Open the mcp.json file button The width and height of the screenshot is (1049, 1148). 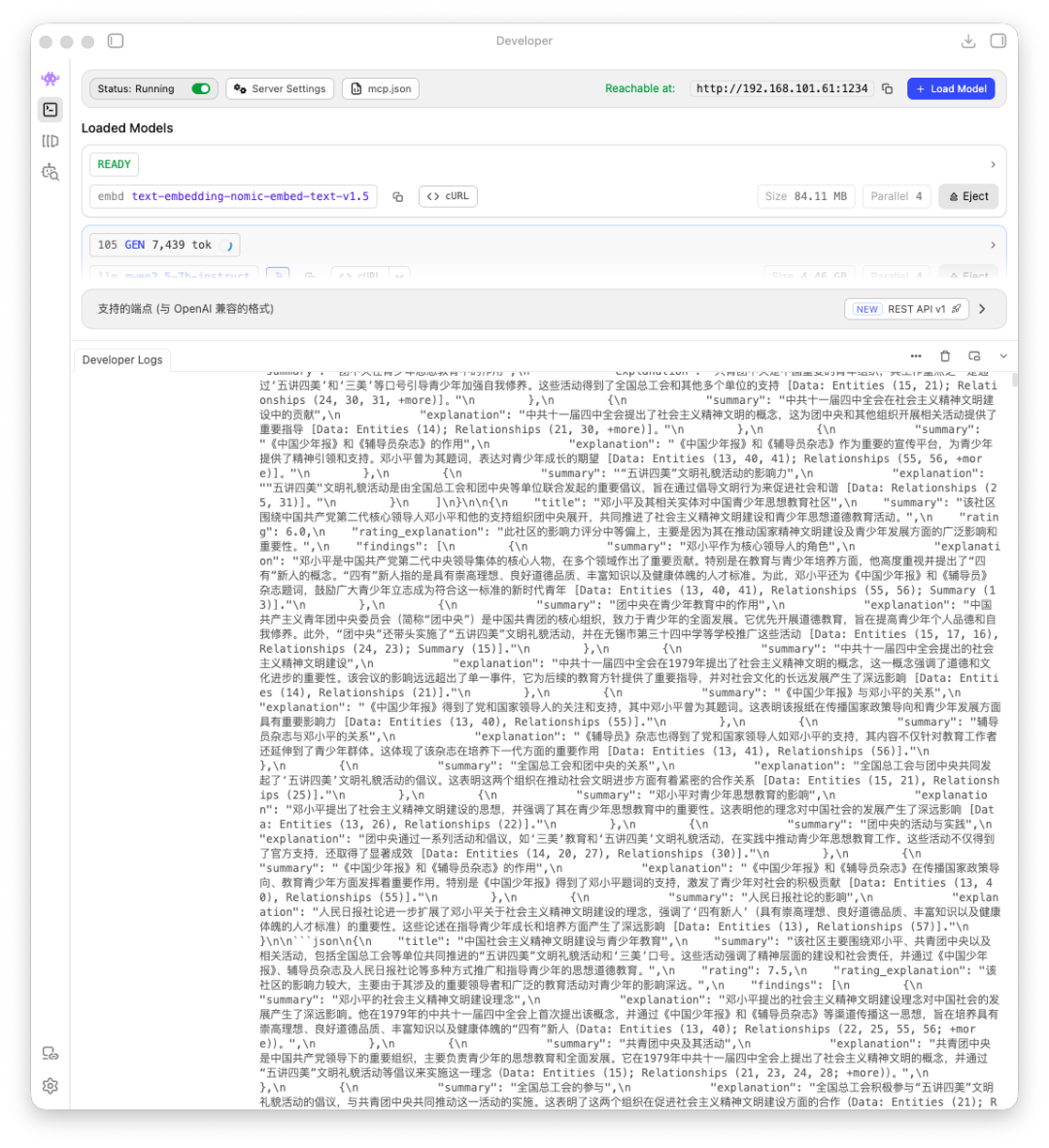tap(381, 88)
